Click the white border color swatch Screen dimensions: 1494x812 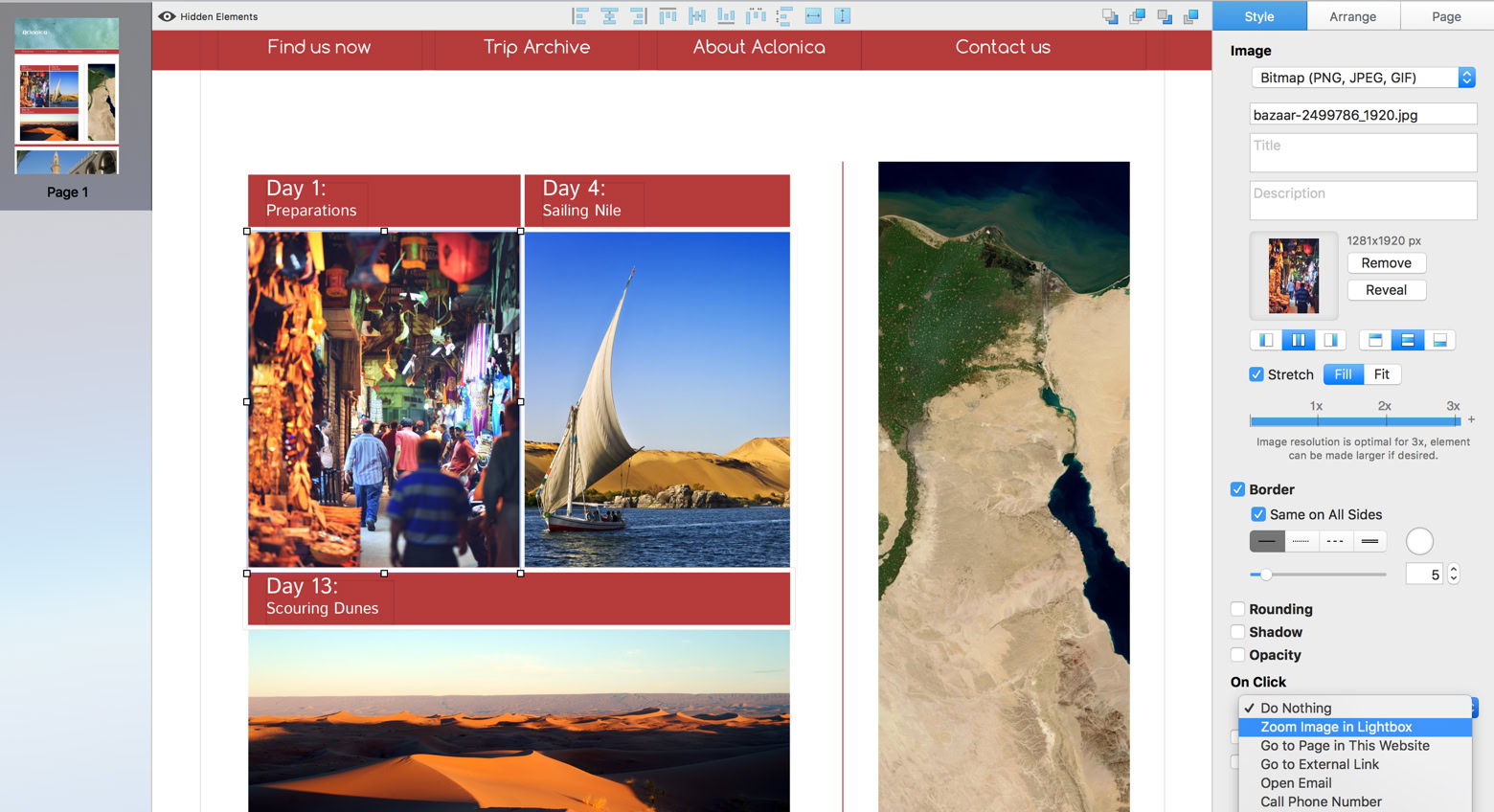[1419, 541]
